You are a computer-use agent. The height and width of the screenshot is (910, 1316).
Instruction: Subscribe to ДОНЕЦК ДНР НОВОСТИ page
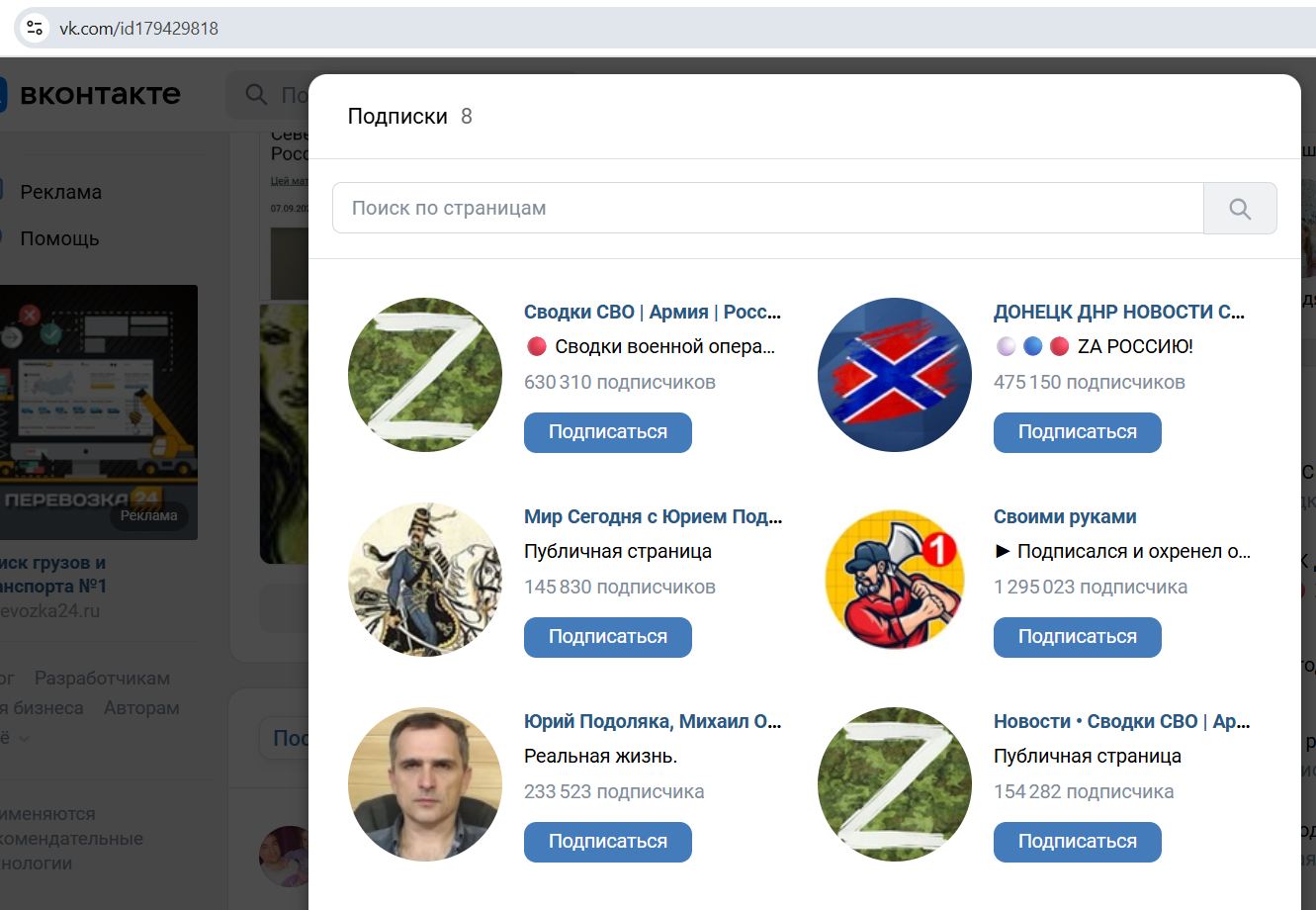point(1078,432)
